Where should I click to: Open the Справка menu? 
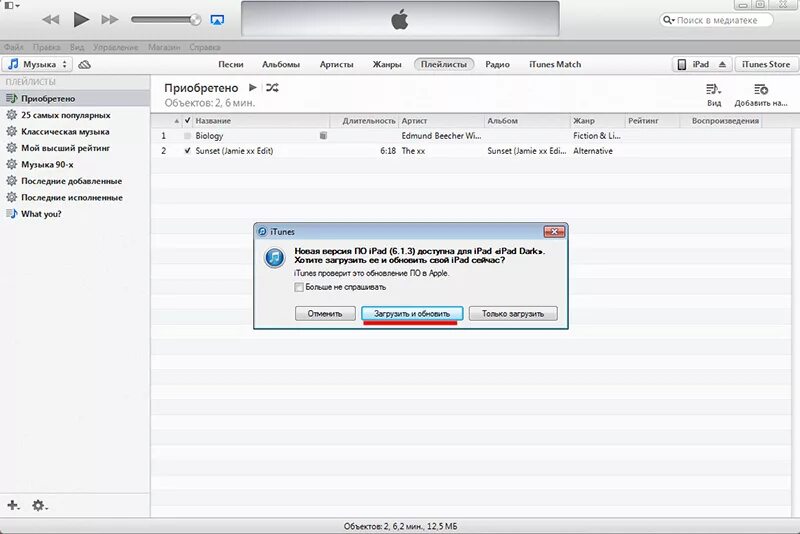pyautogui.click(x=205, y=47)
